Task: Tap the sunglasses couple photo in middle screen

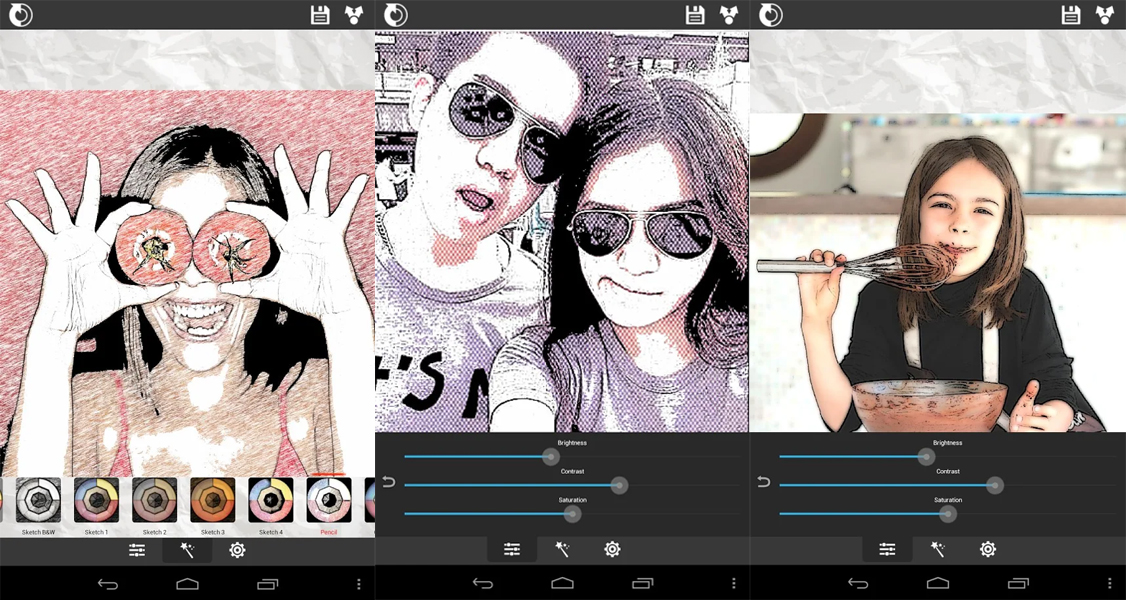Action: point(562,232)
